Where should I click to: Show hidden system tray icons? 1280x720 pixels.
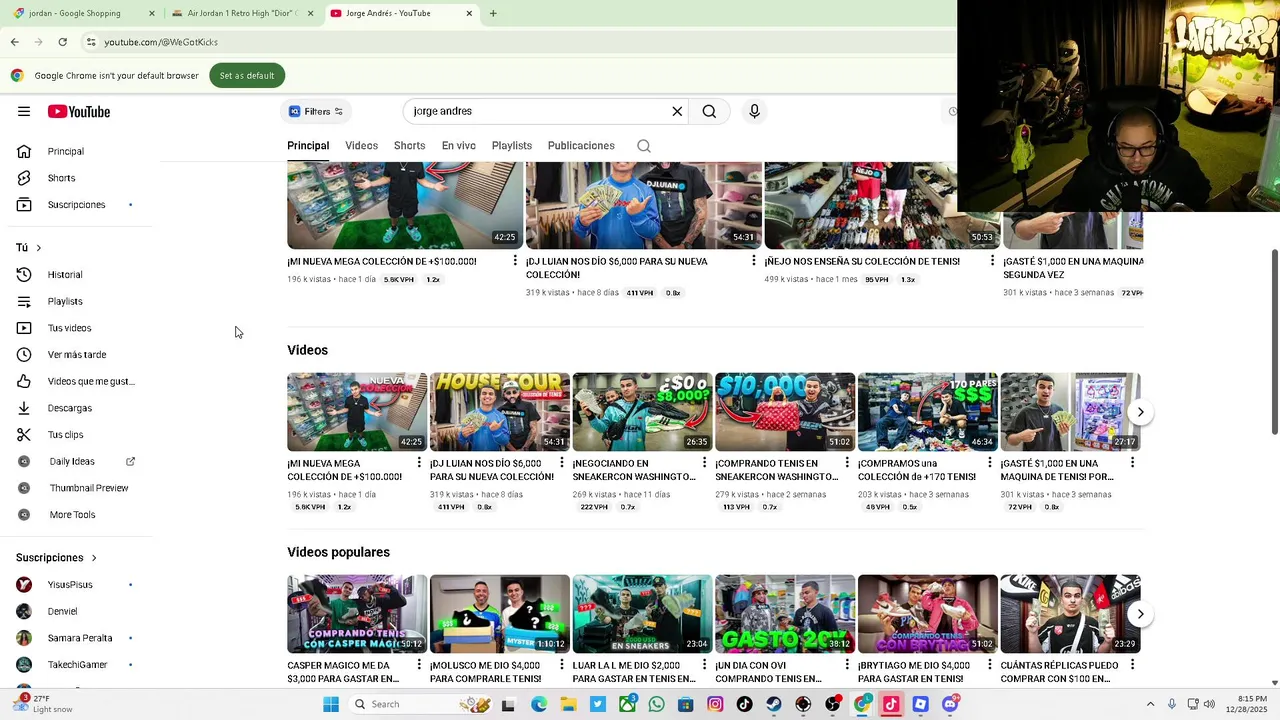[x=1150, y=704]
